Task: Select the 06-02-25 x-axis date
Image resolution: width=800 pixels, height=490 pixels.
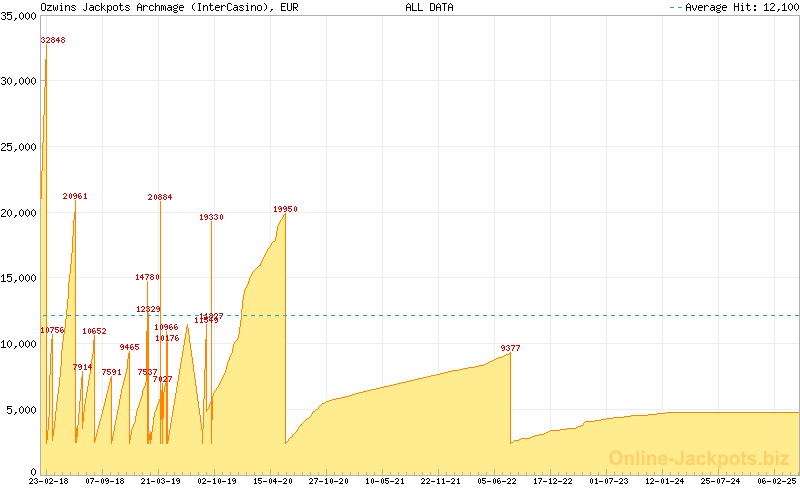Action: (776, 481)
